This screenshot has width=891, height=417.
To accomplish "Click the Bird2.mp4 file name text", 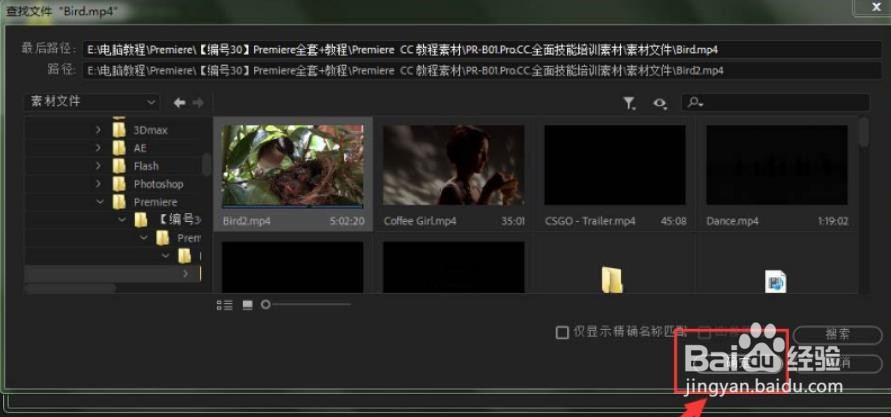I will [x=247, y=221].
